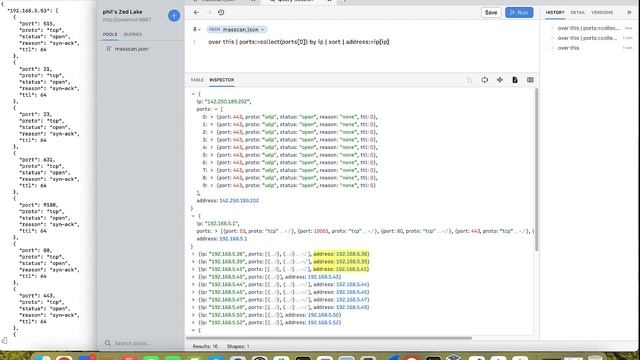Collapse the 192.168.5.1 record
The height and width of the screenshot is (360, 640).
point(193,216)
